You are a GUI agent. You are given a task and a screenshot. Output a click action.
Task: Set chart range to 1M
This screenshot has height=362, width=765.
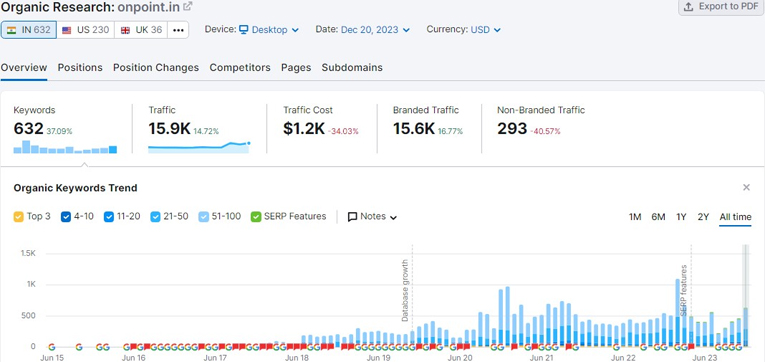coord(635,217)
